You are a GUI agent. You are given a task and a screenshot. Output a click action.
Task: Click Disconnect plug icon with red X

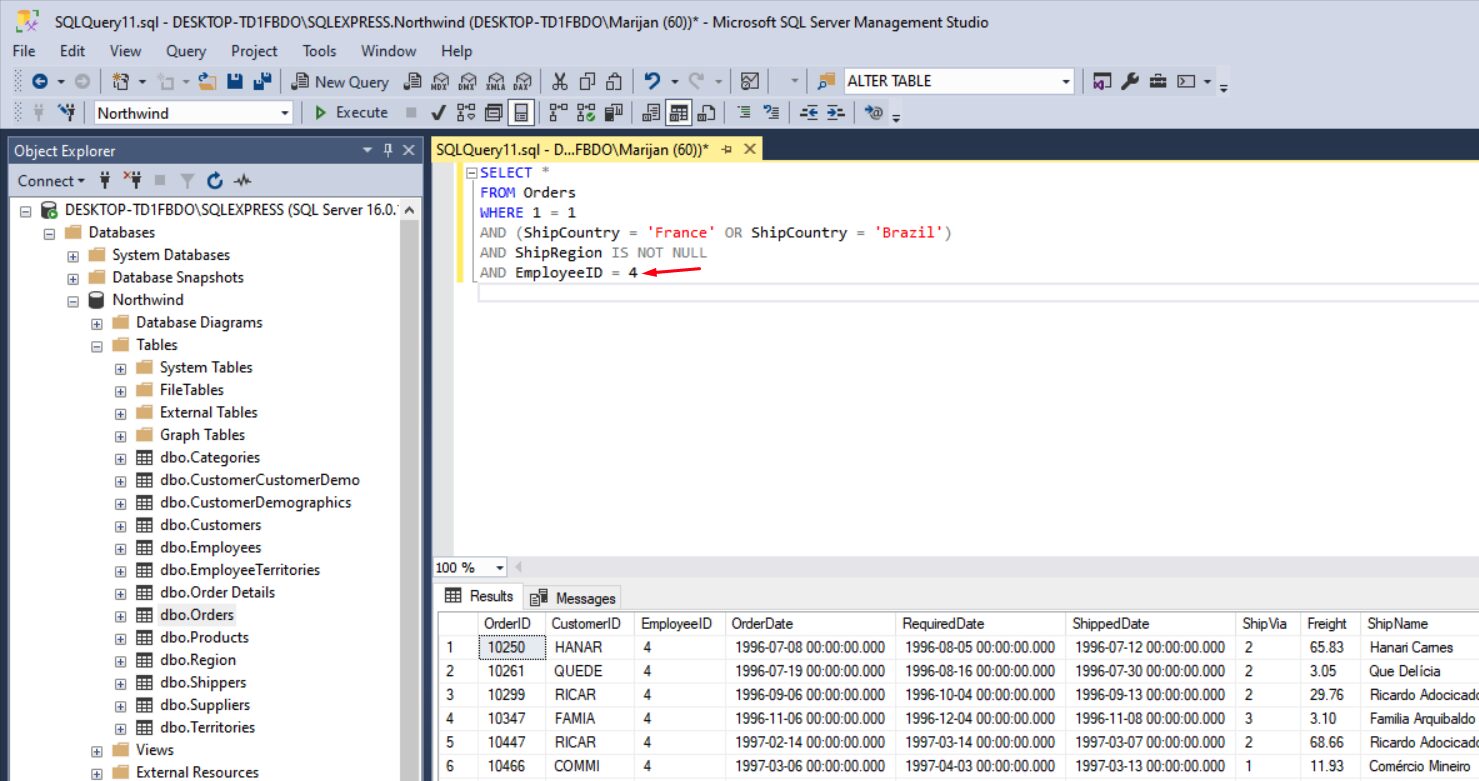(x=133, y=181)
